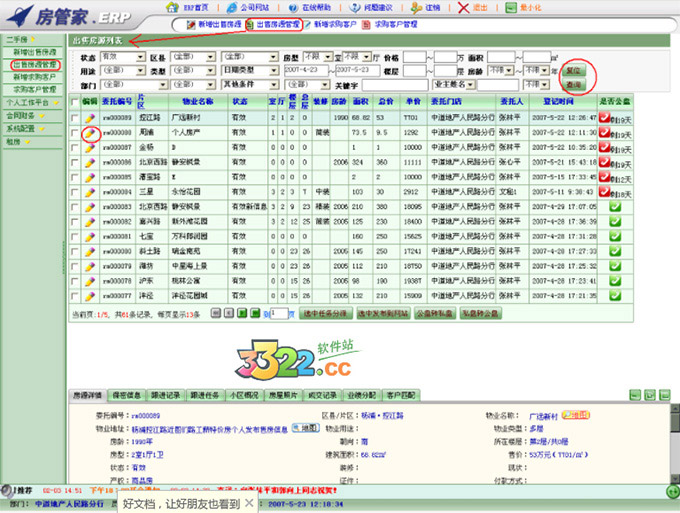
Task: Click edit pencil icon for row rw000089
Action: (90, 118)
